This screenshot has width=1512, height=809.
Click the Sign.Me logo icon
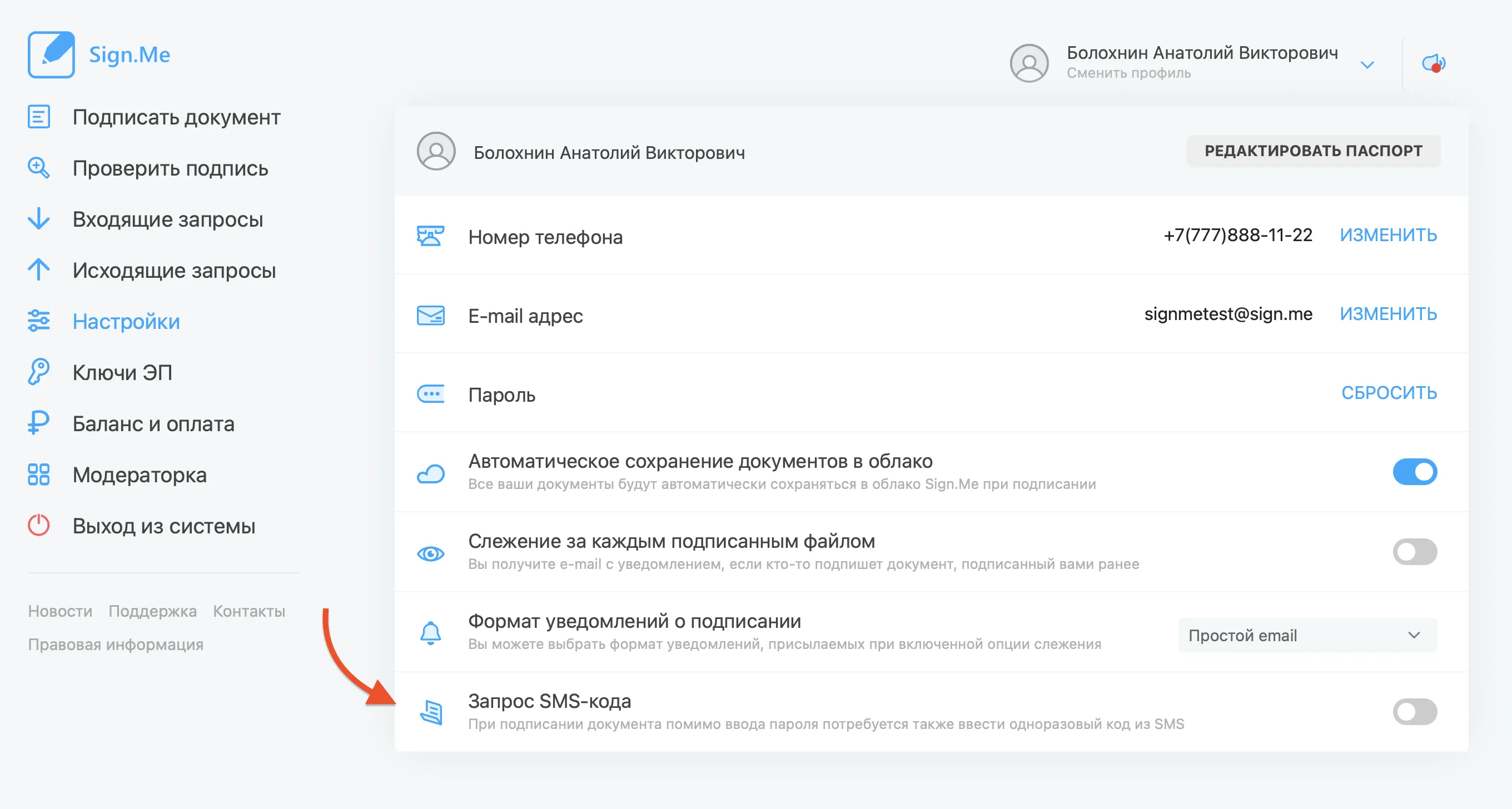click(x=51, y=54)
